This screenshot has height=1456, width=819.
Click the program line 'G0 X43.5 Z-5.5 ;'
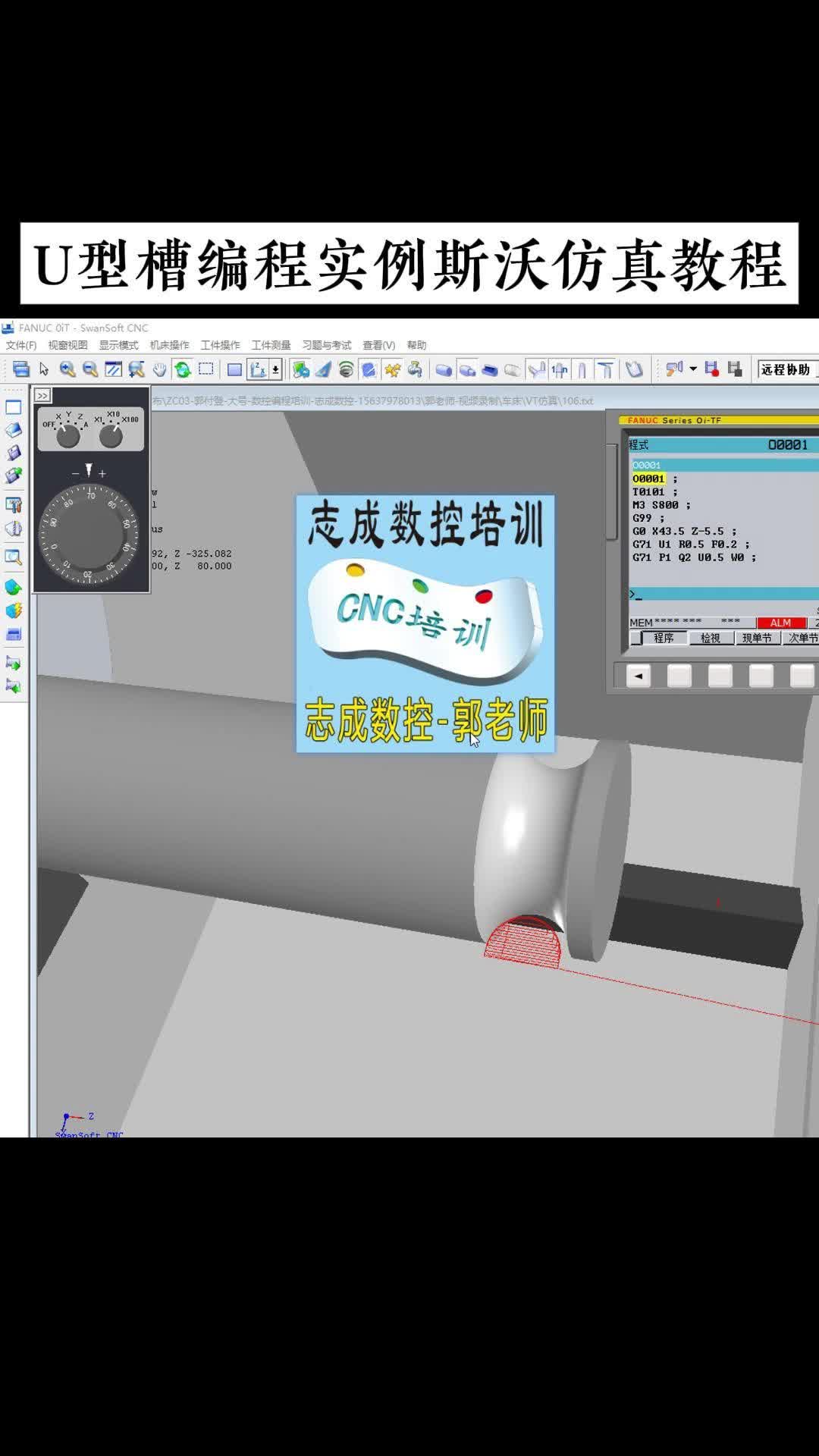point(684,532)
